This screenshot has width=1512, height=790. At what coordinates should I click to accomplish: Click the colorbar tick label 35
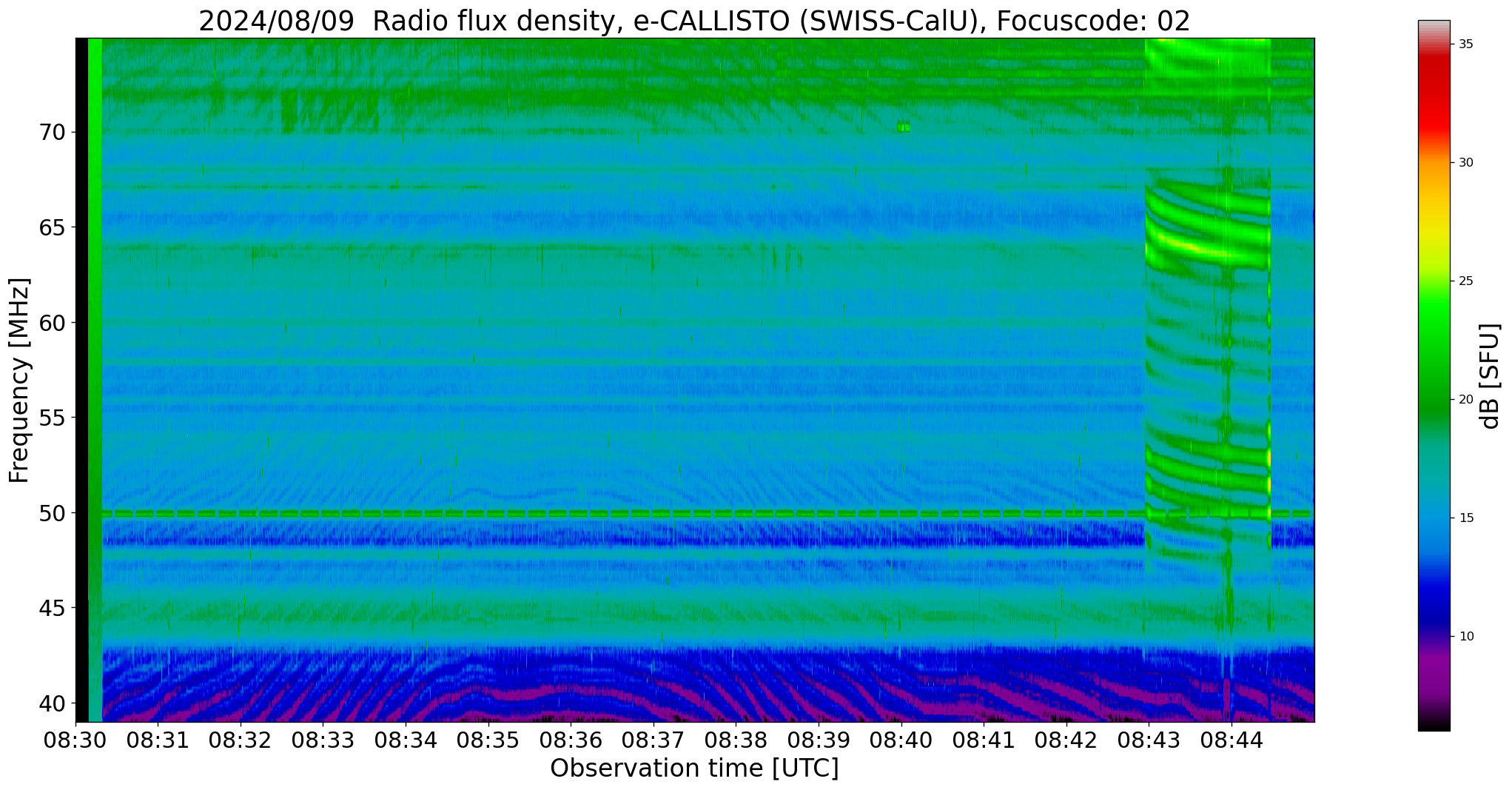tap(1465, 44)
